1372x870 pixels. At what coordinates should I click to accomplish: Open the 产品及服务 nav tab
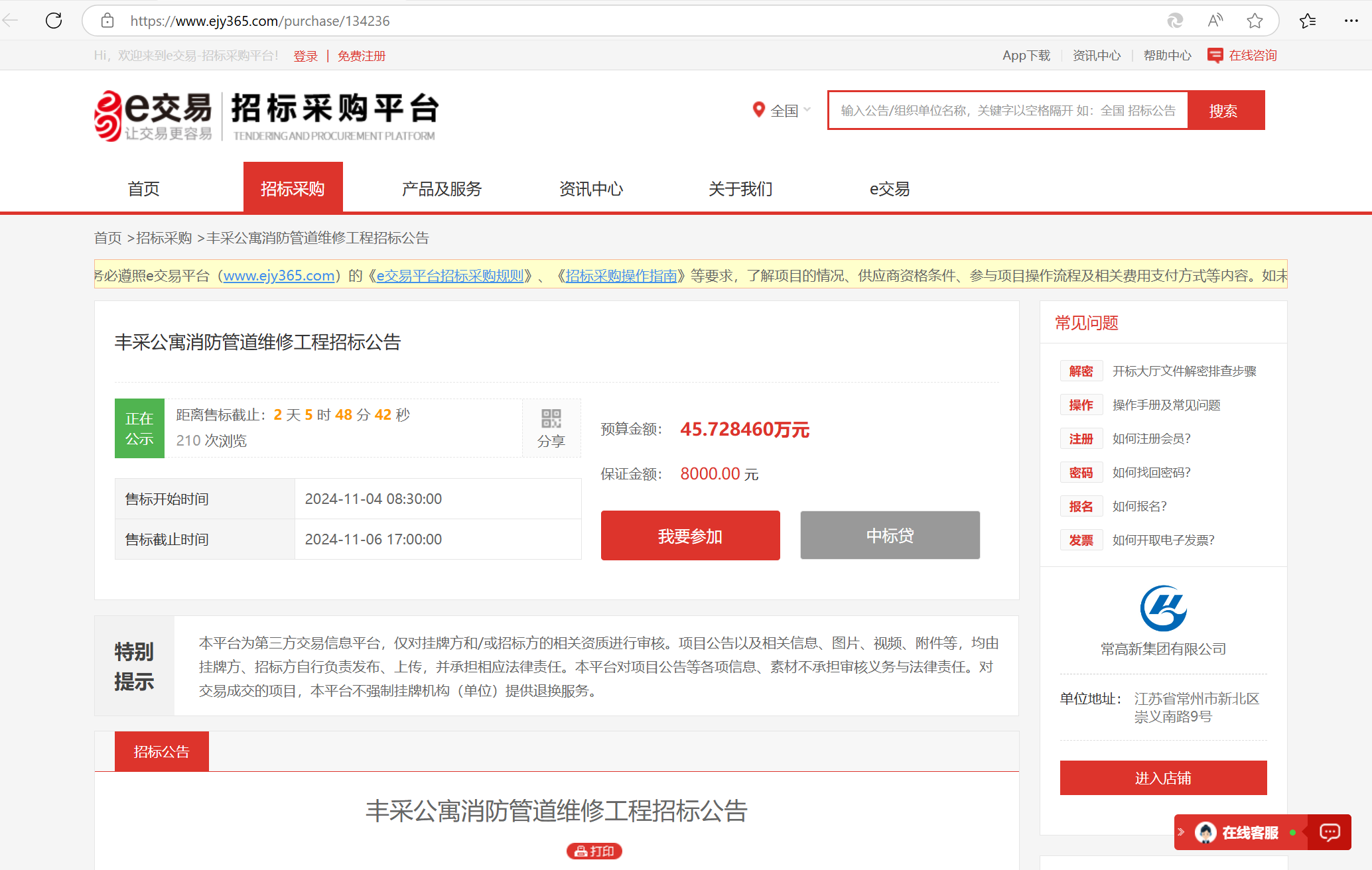click(x=442, y=188)
